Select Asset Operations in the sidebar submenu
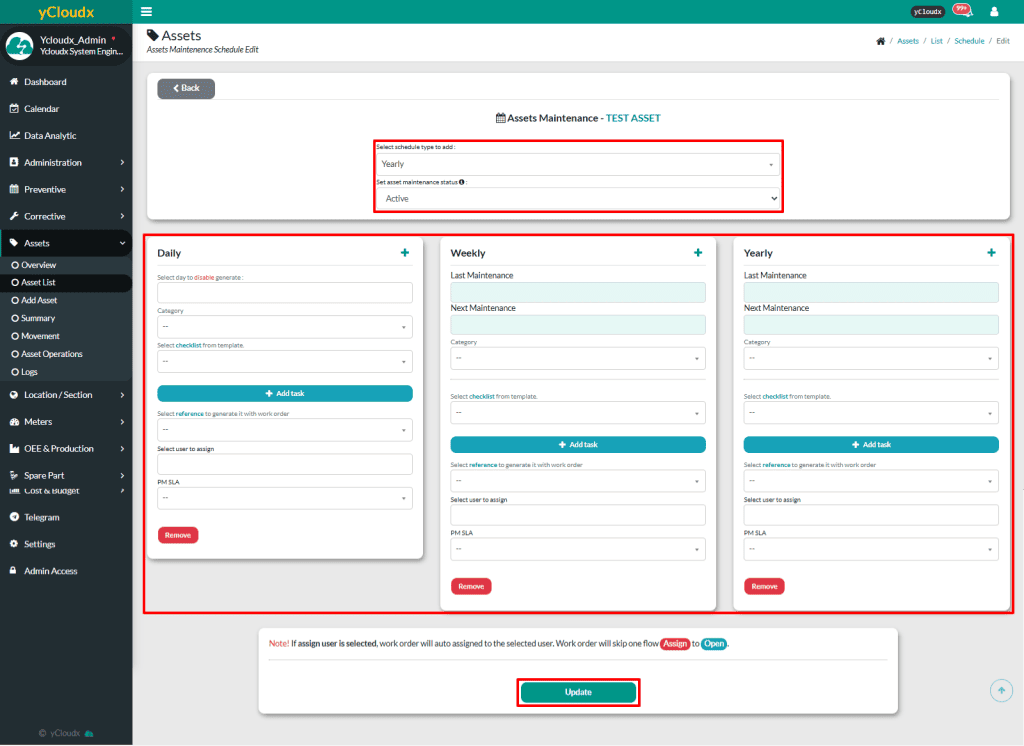Screen dimensions: 1024x746 pyautogui.click(x=52, y=354)
